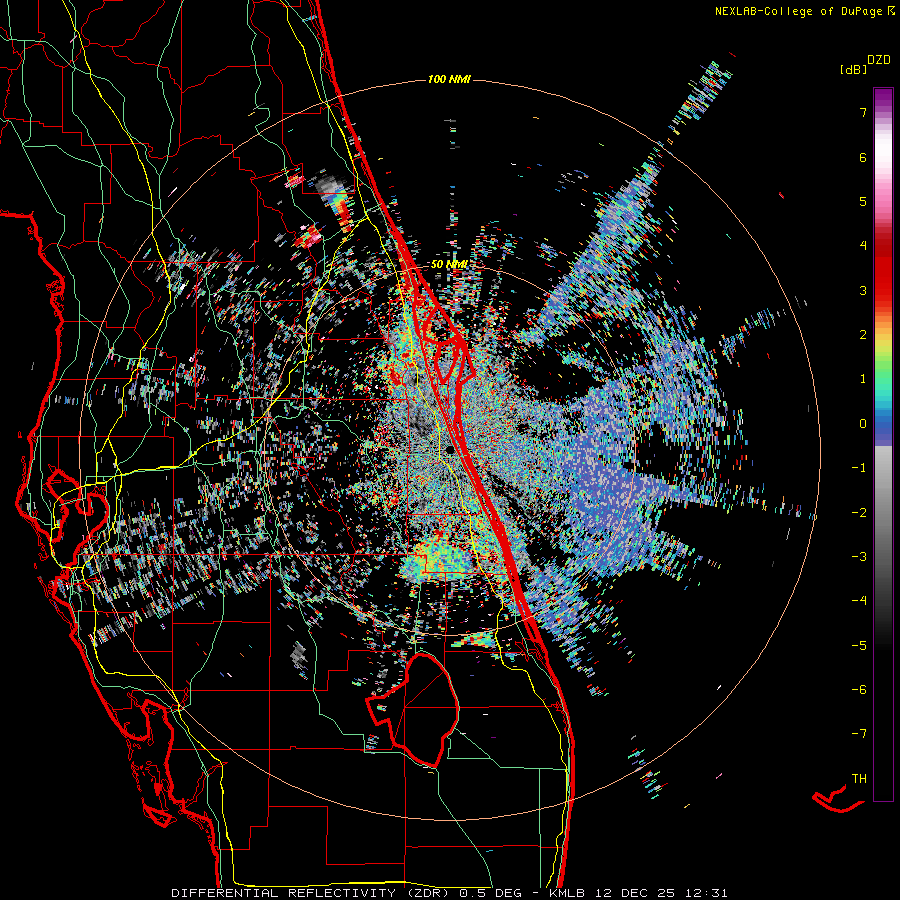This screenshot has height=900, width=900.
Task: Click the DZD legend title
Action: click(879, 59)
